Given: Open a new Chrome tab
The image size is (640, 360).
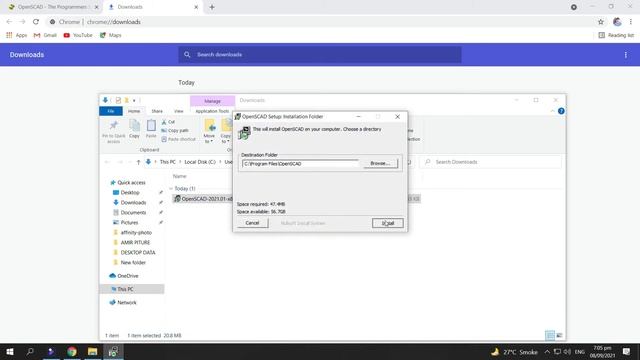Looking at the screenshot, I should pos(212,7).
